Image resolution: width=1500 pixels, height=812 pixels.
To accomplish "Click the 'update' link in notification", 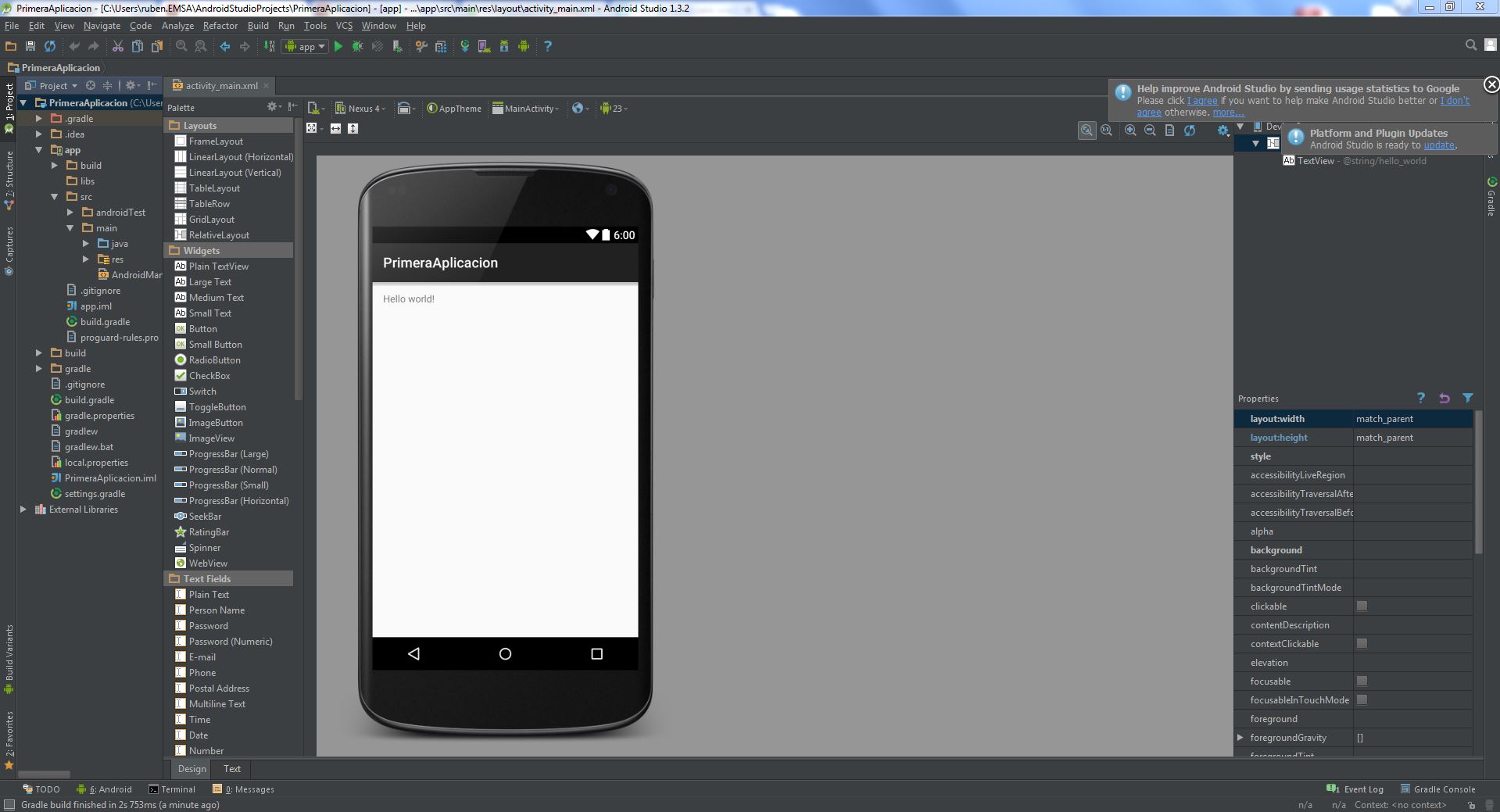I will click(x=1438, y=145).
